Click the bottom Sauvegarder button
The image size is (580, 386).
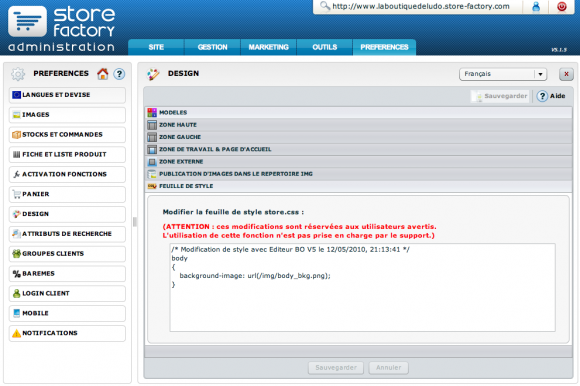pyautogui.click(x=336, y=368)
